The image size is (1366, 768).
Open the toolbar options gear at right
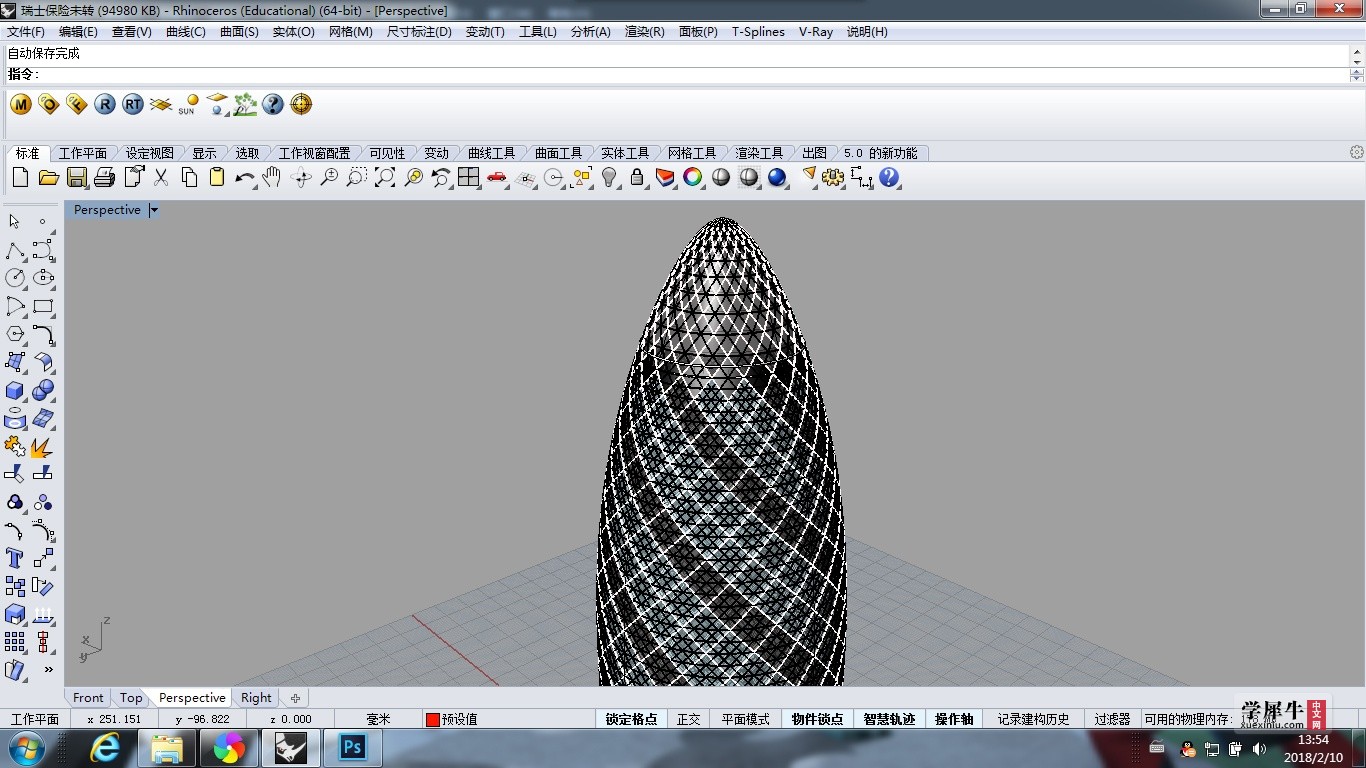pyautogui.click(x=1356, y=153)
